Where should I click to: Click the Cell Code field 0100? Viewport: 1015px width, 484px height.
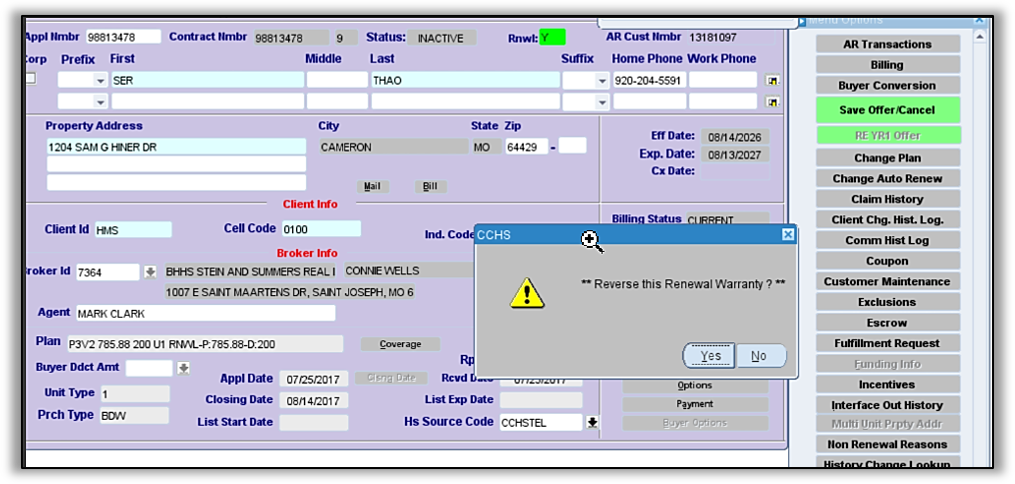[x=321, y=229]
